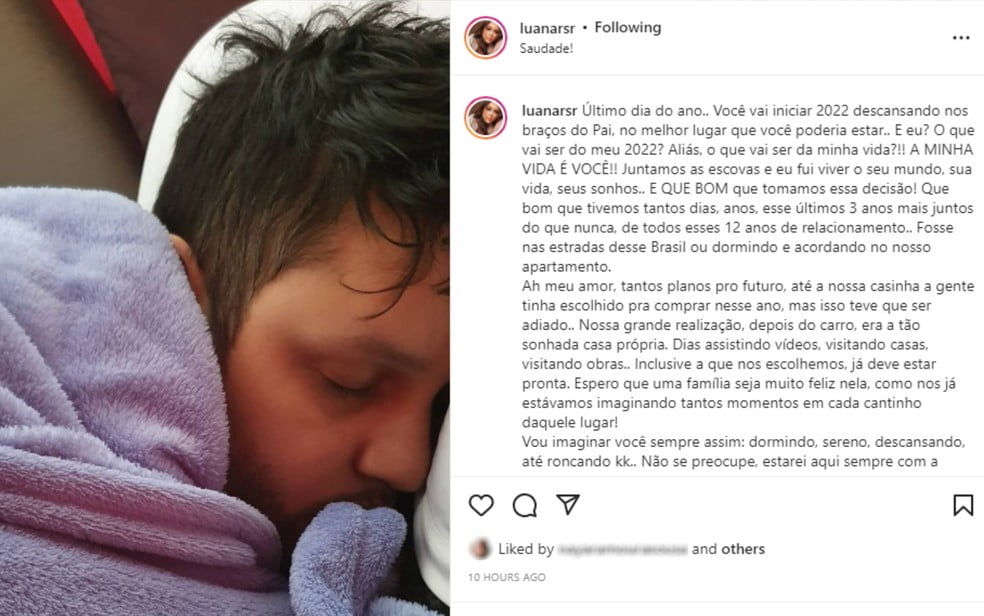The image size is (984, 616).
Task: Click luanarsr username in post header
Action: (547, 28)
